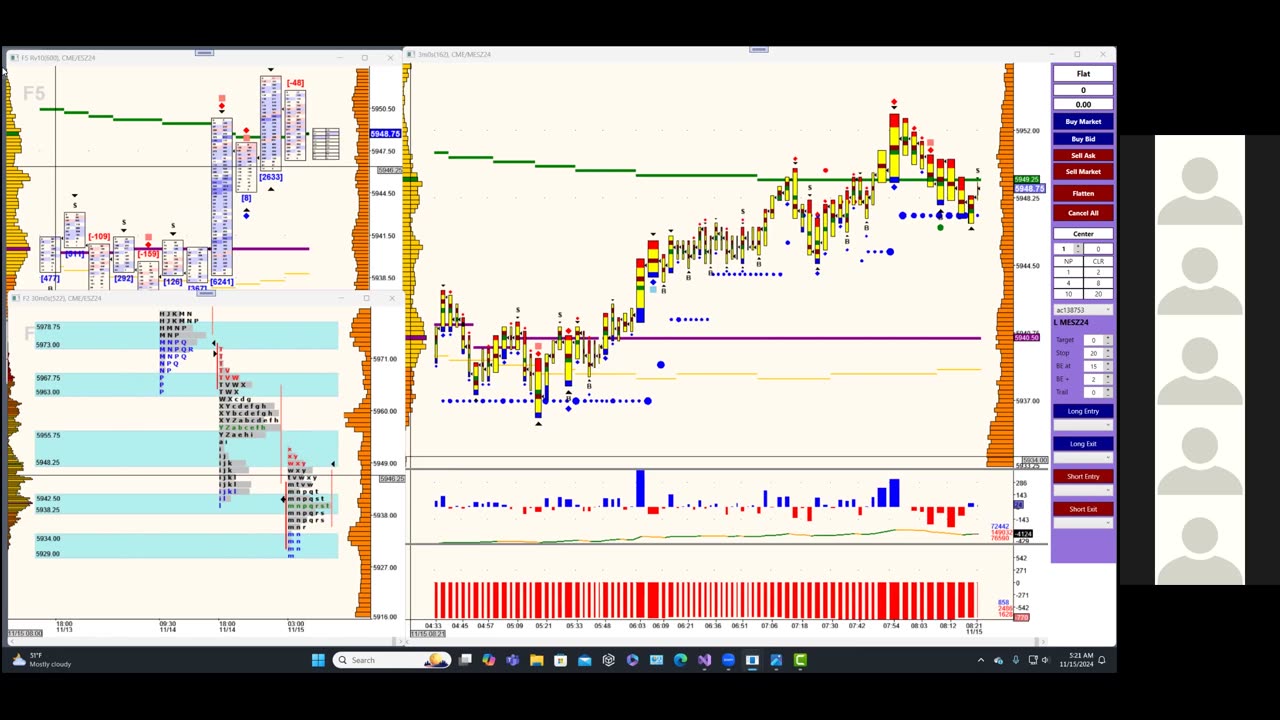Click the 07:54 time label on main chart
1280x720 pixels.
890,626
